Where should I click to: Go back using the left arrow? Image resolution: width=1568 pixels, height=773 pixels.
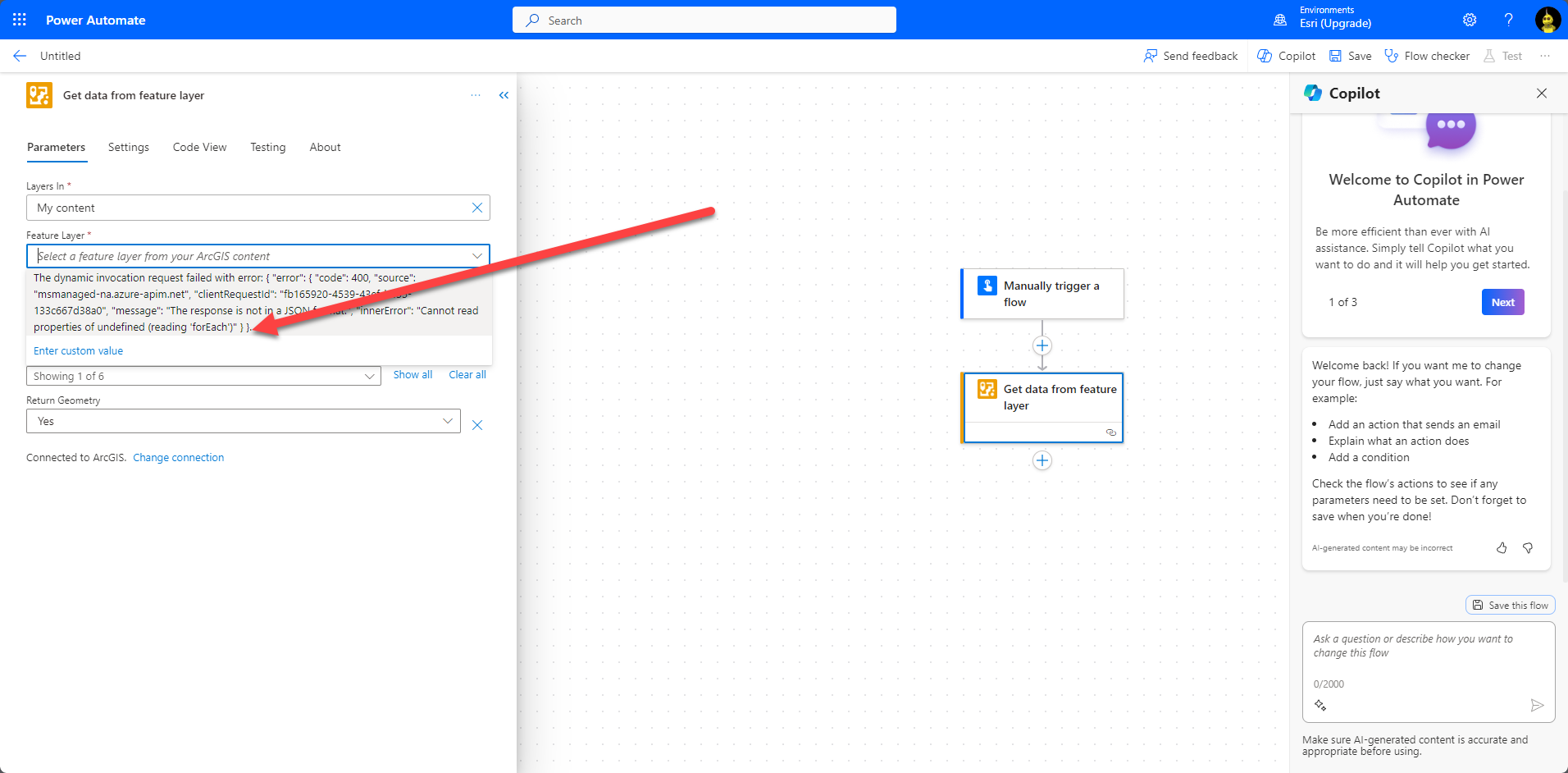click(x=20, y=56)
